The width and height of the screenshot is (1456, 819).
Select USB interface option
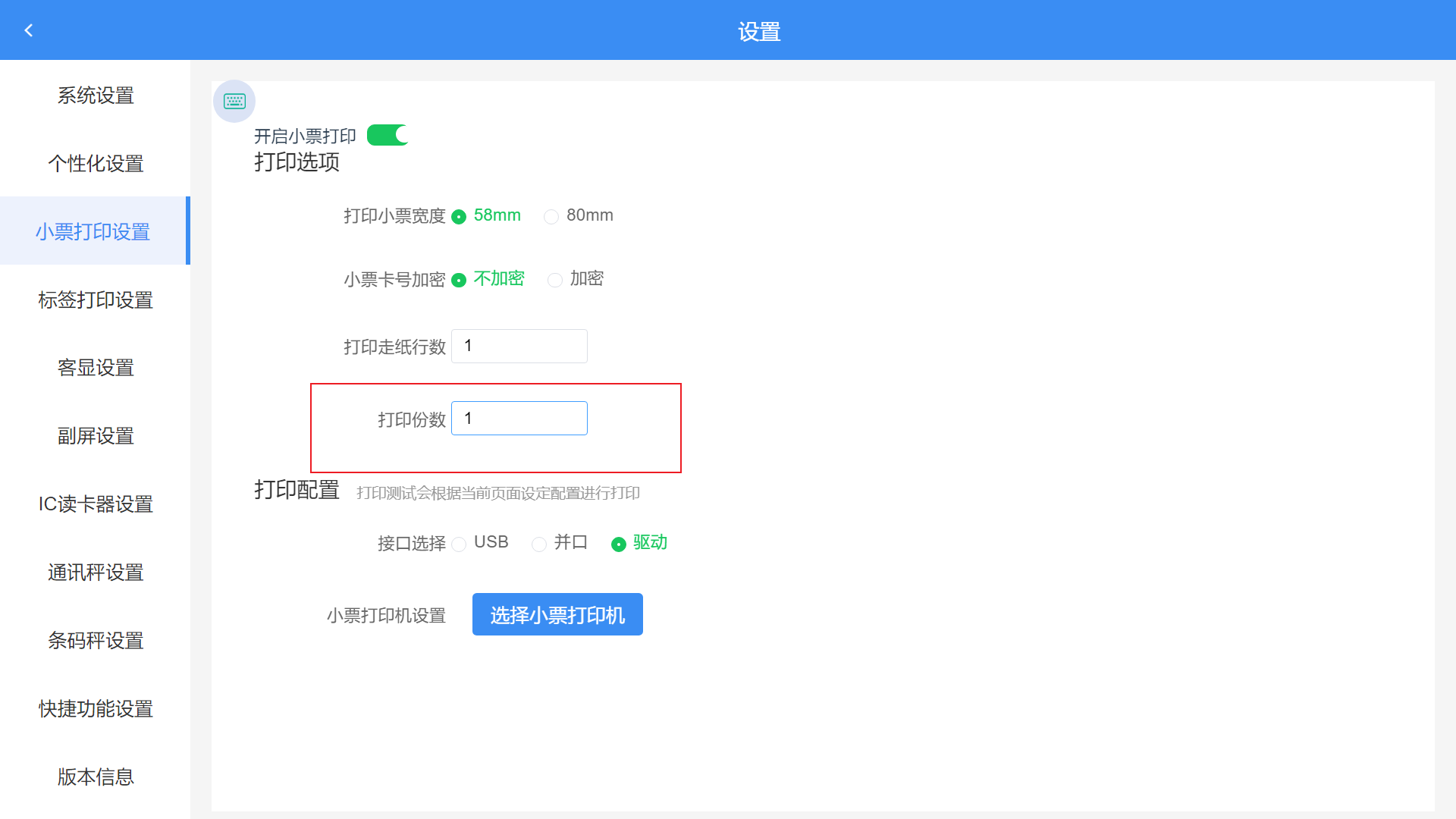click(460, 544)
